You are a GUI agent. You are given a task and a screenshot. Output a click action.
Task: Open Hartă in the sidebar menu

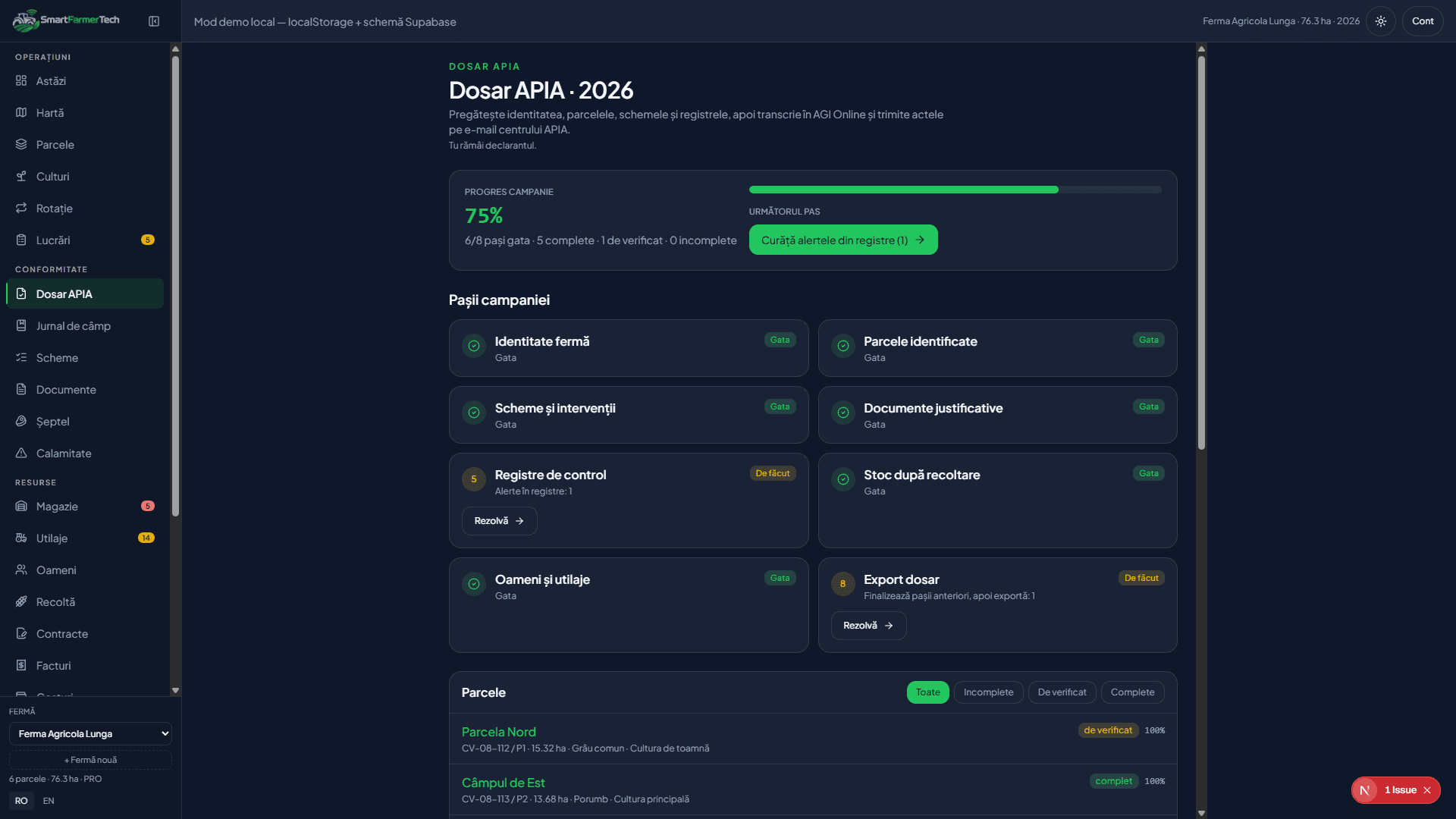click(85, 113)
